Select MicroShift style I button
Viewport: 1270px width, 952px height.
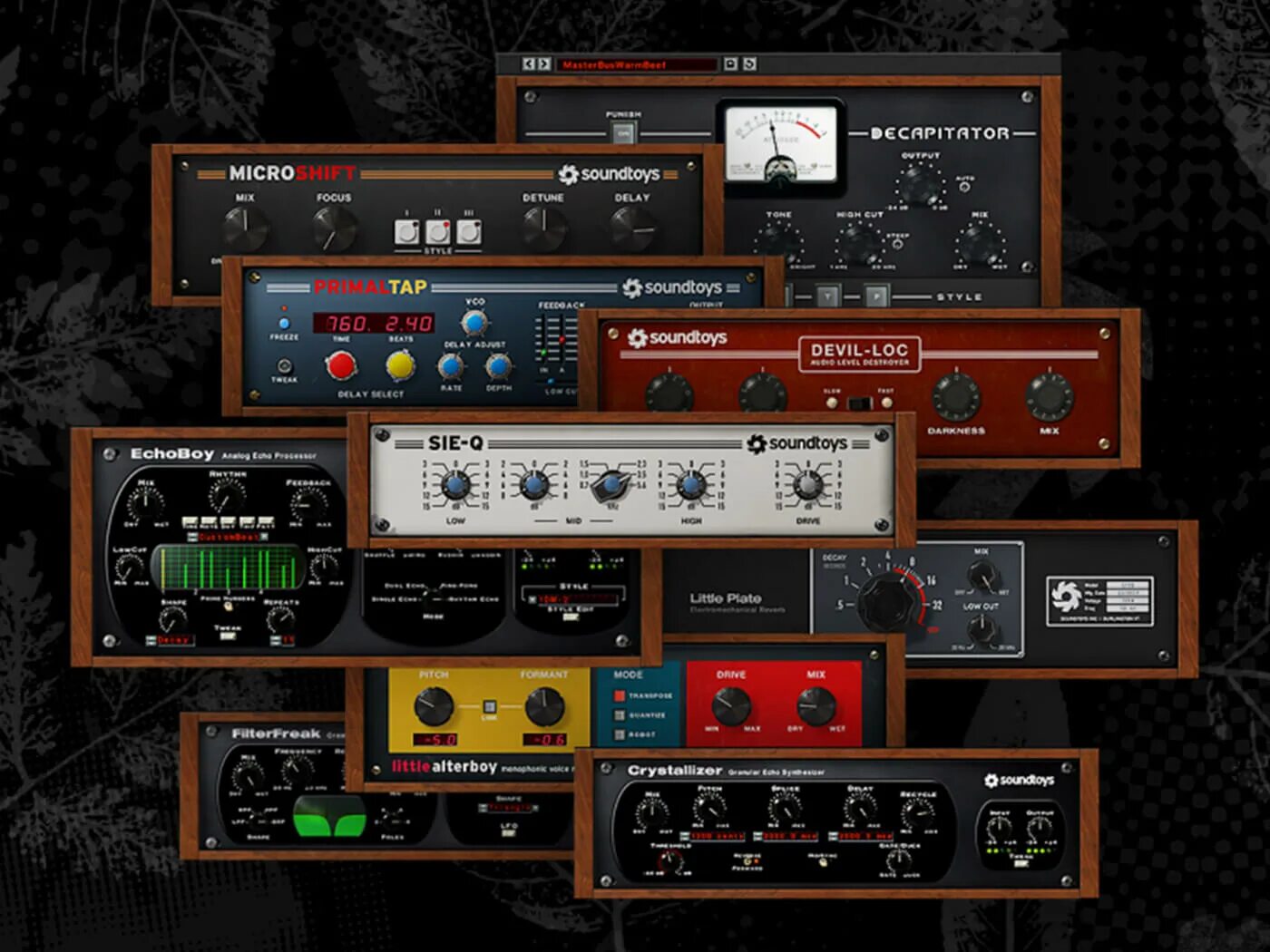(x=407, y=232)
